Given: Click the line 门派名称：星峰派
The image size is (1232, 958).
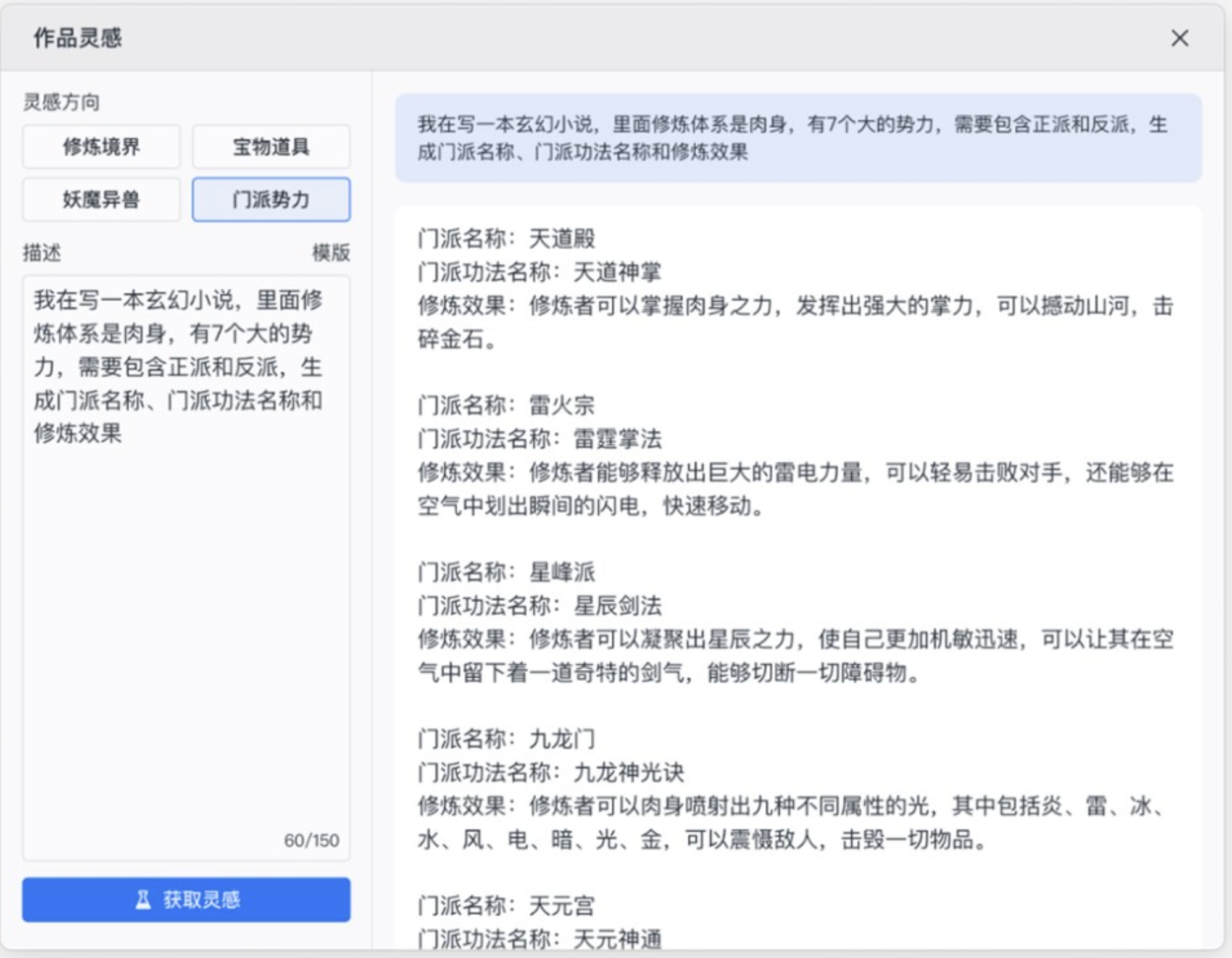Looking at the screenshot, I should click(506, 572).
